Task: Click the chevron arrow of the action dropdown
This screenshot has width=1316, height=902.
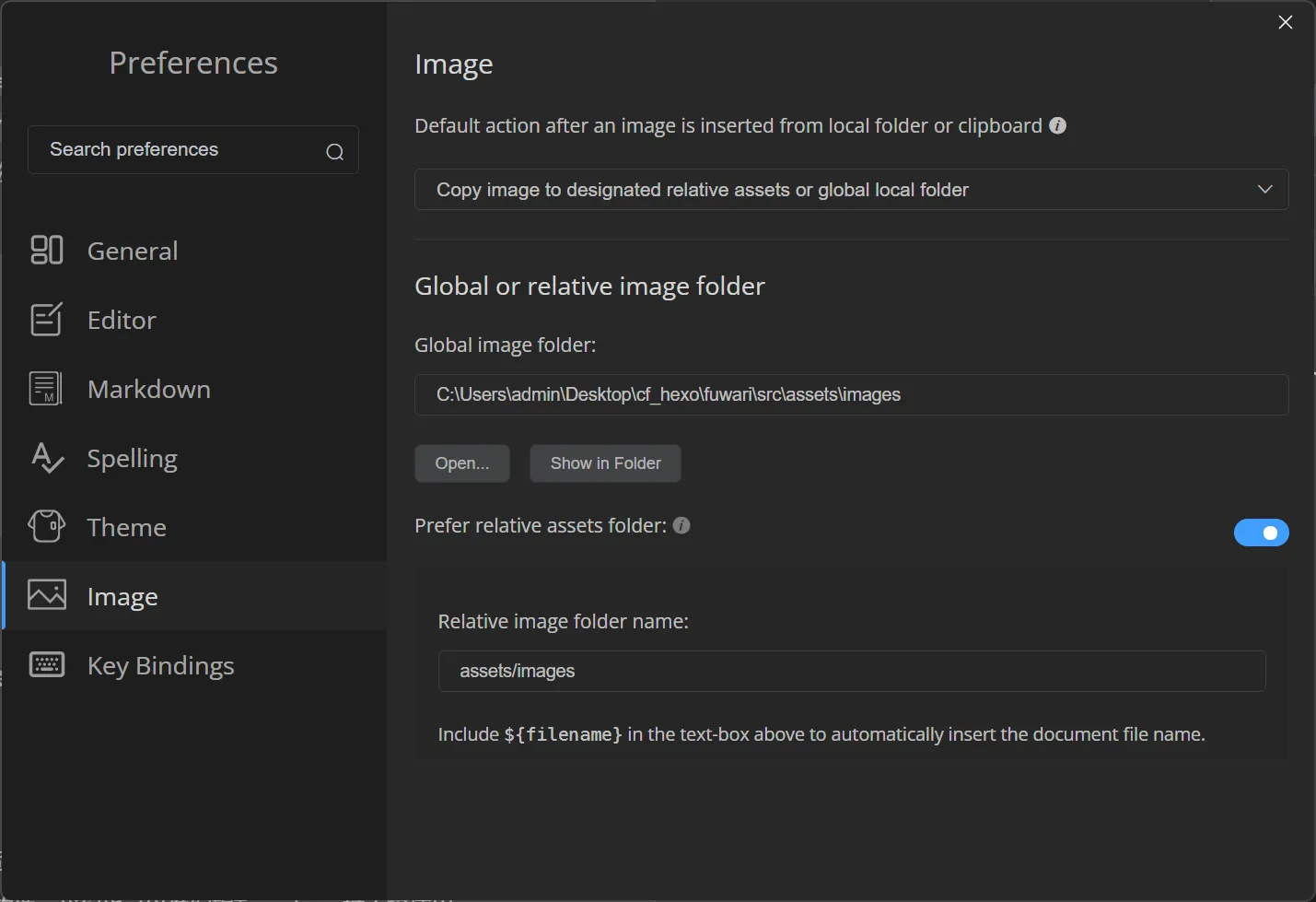Action: point(1264,189)
